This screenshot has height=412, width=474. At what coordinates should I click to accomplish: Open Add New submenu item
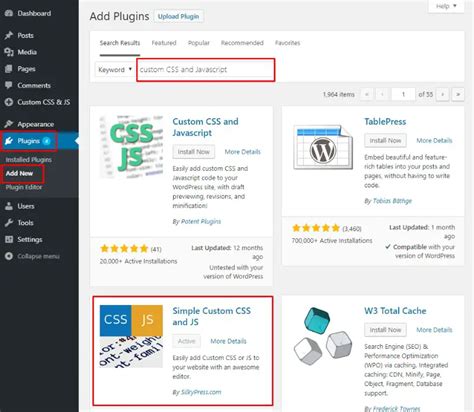[x=19, y=173]
